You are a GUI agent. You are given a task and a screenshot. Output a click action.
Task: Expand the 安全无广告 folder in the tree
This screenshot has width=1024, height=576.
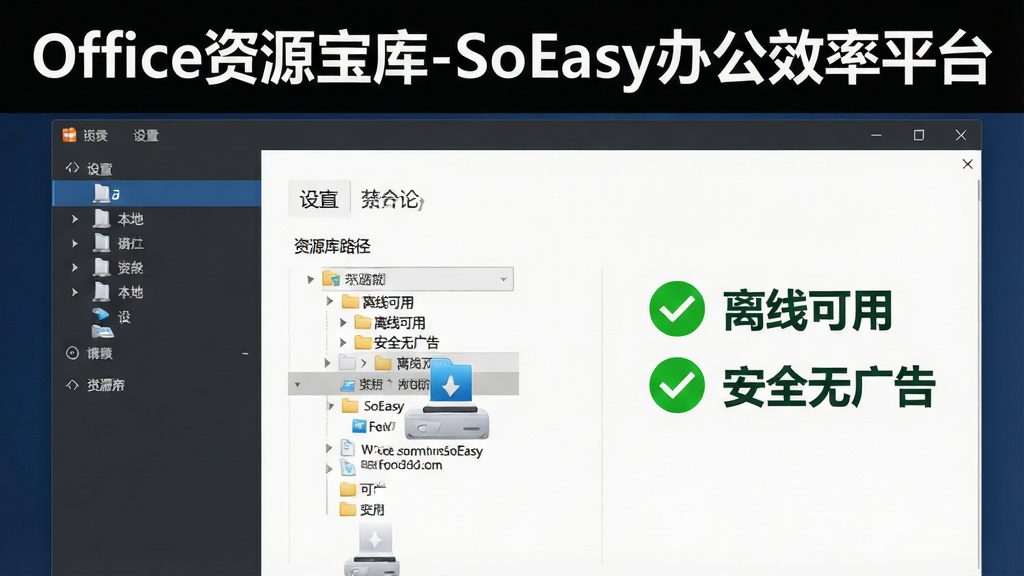tap(344, 342)
